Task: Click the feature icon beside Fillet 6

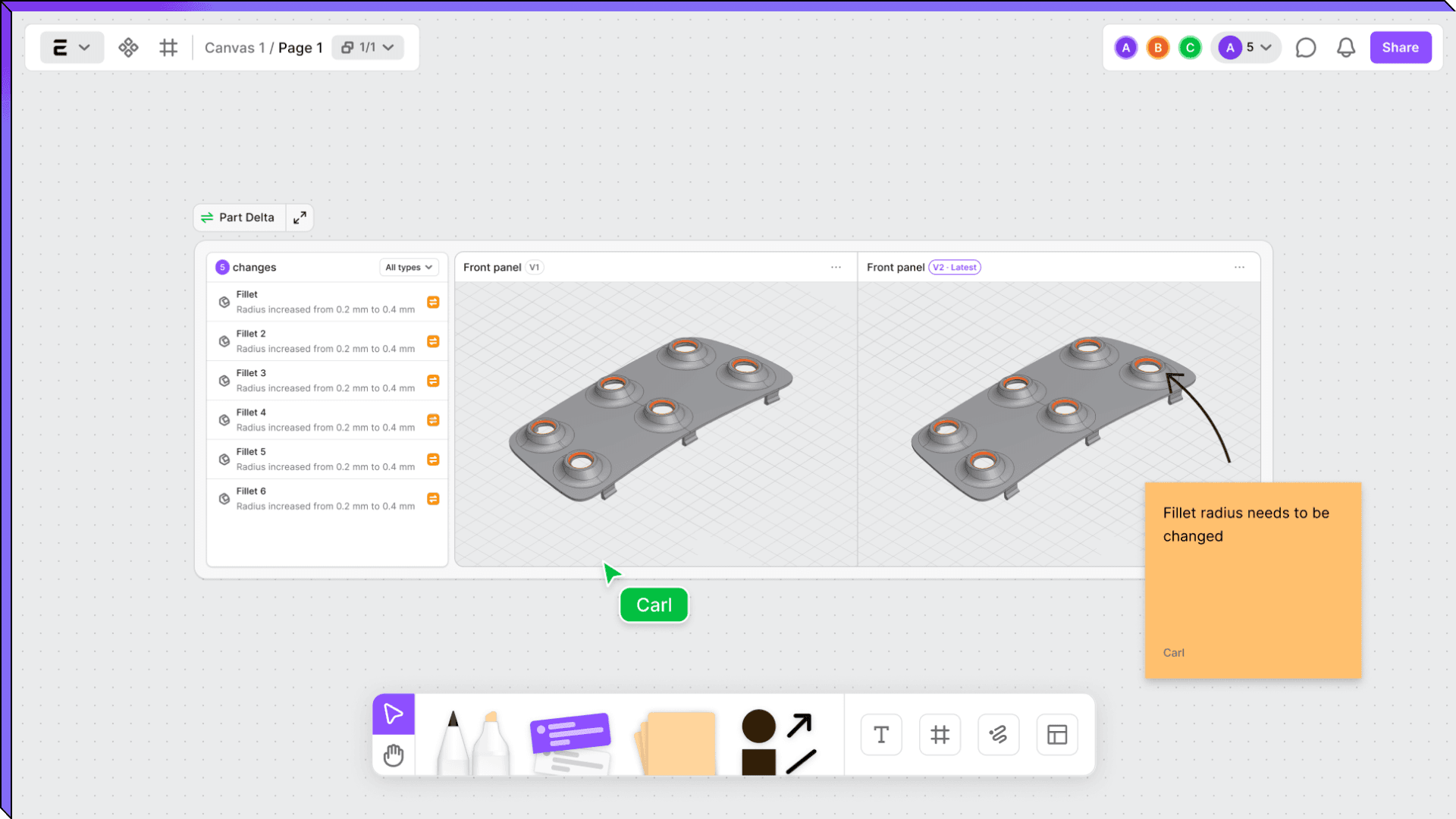Action: [224, 499]
